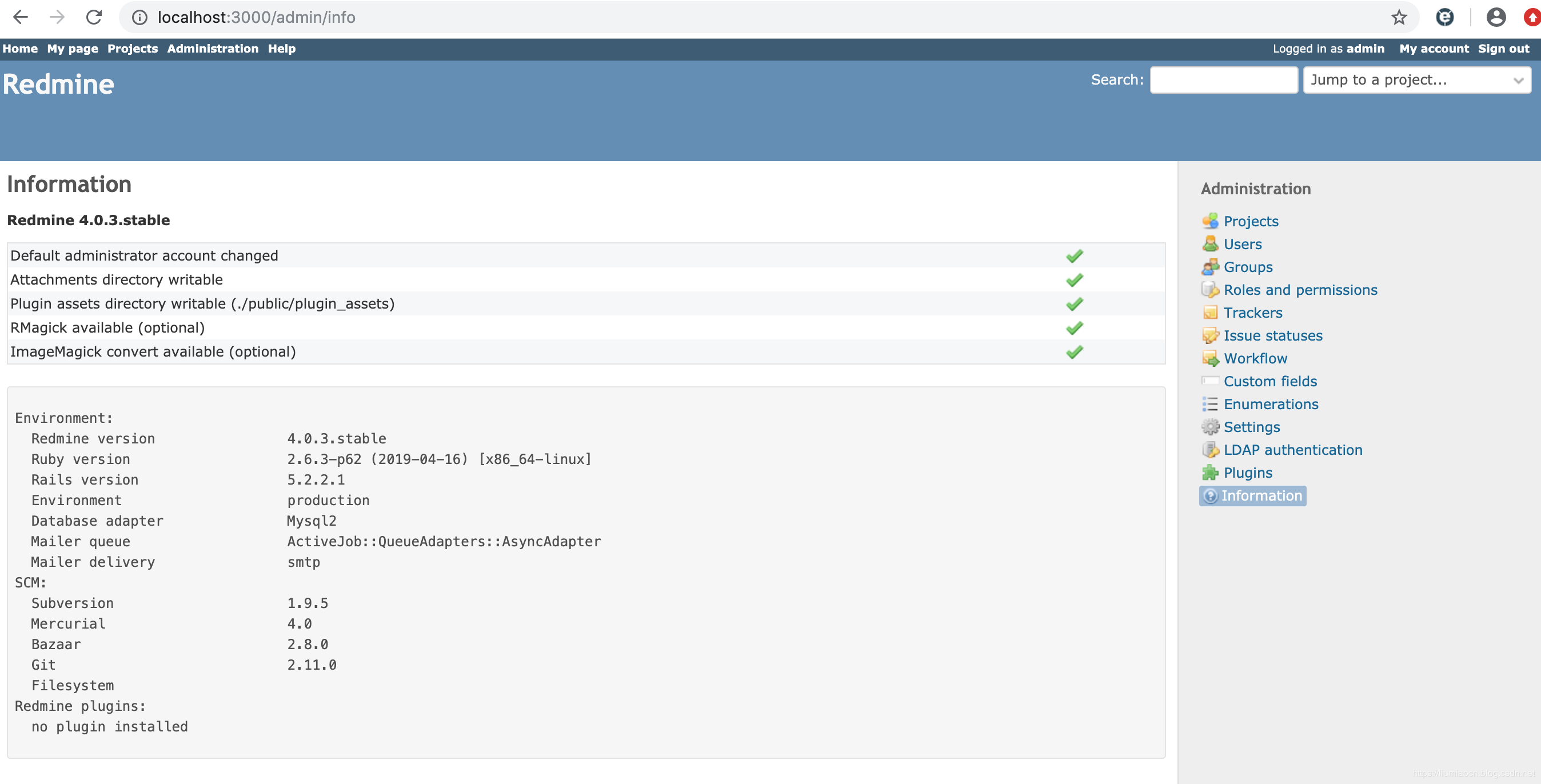Open the Plugins link
The height and width of the screenshot is (784, 1541).
coord(1247,473)
